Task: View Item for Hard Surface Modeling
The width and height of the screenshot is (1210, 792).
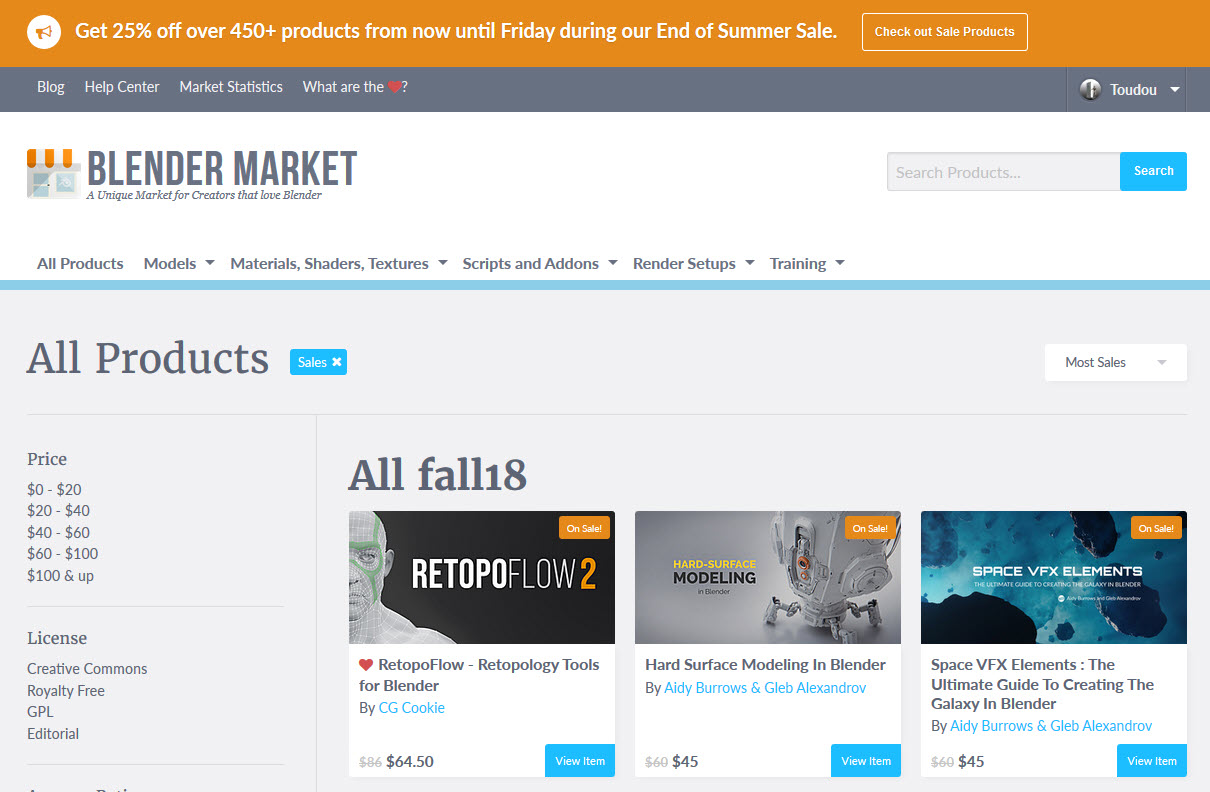Action: (866, 761)
